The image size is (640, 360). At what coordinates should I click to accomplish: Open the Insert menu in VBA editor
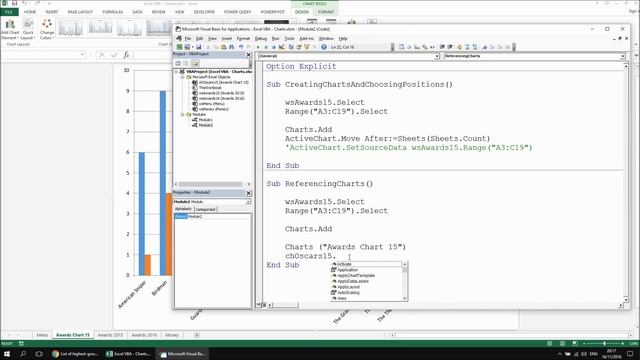click(227, 38)
